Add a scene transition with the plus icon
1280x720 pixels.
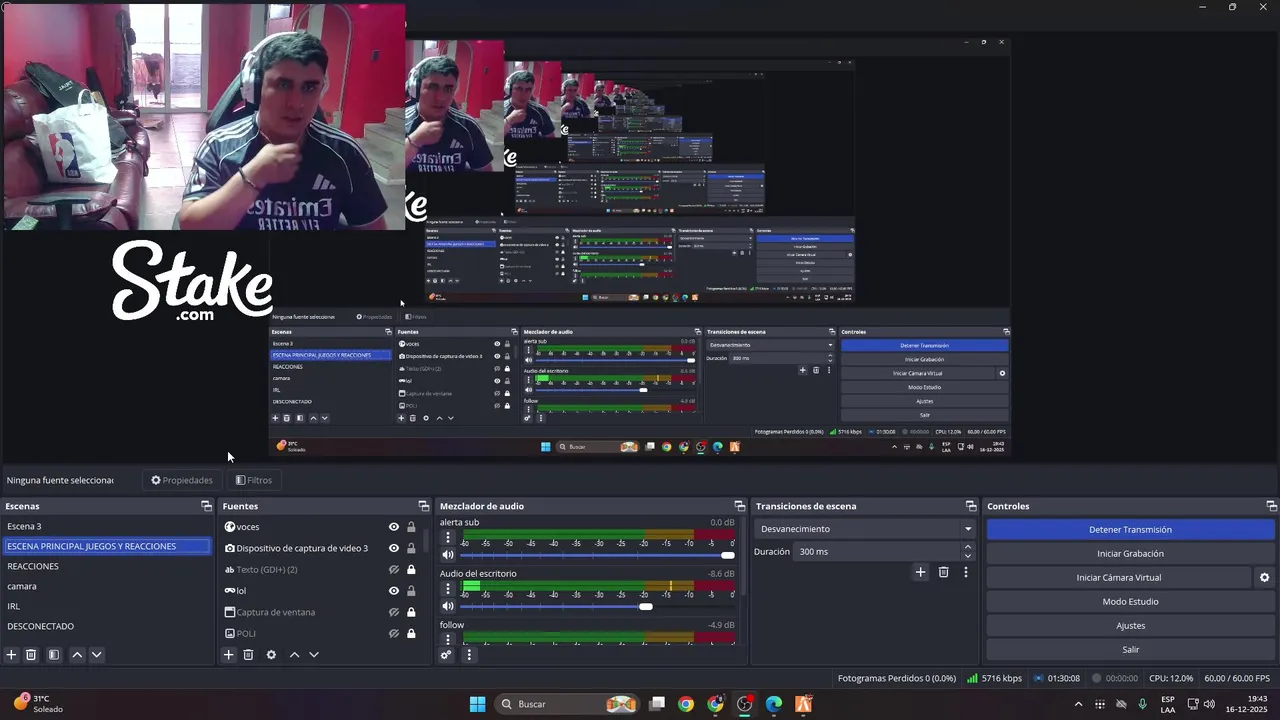pyautogui.click(x=920, y=572)
